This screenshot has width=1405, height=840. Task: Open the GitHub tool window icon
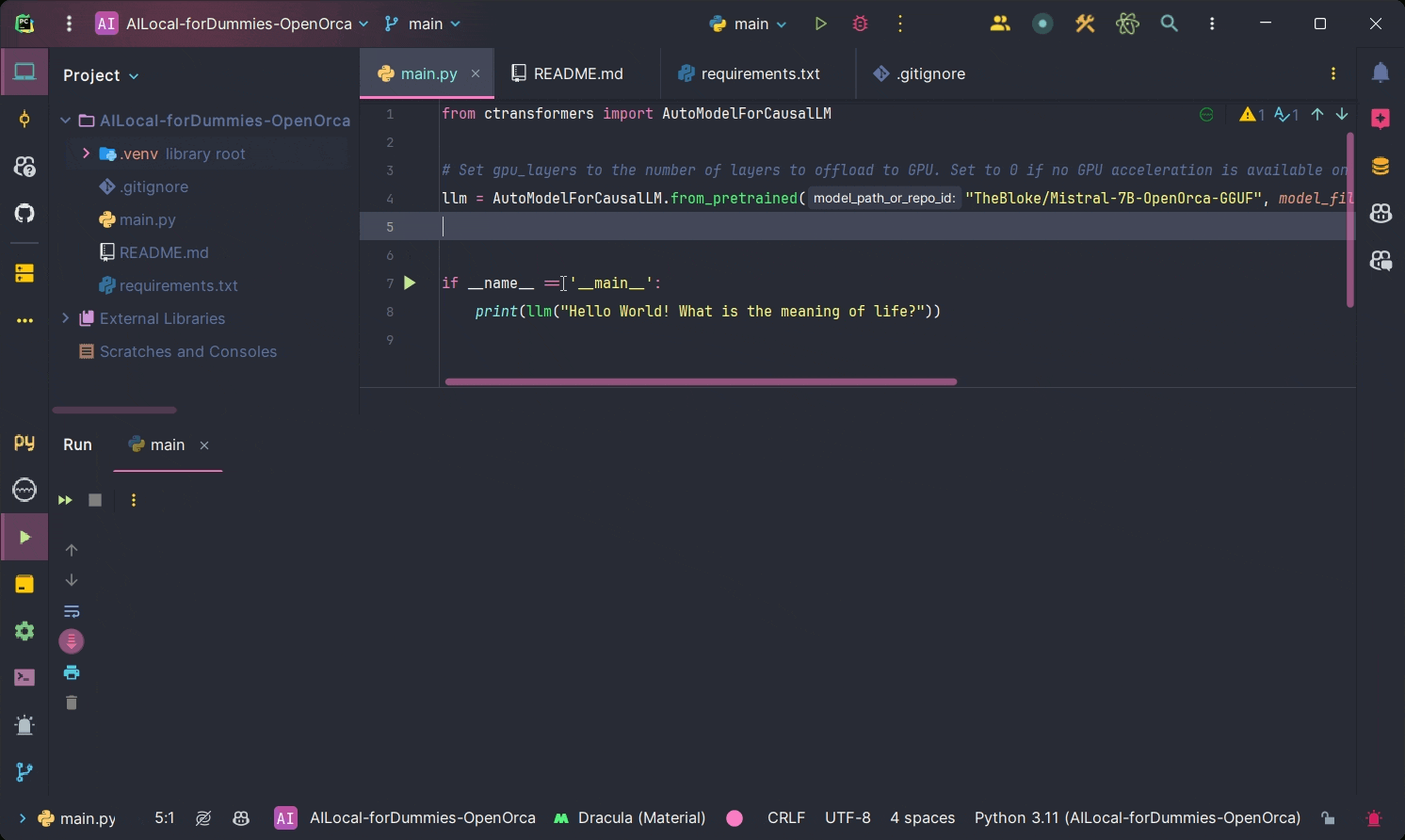coord(24,213)
